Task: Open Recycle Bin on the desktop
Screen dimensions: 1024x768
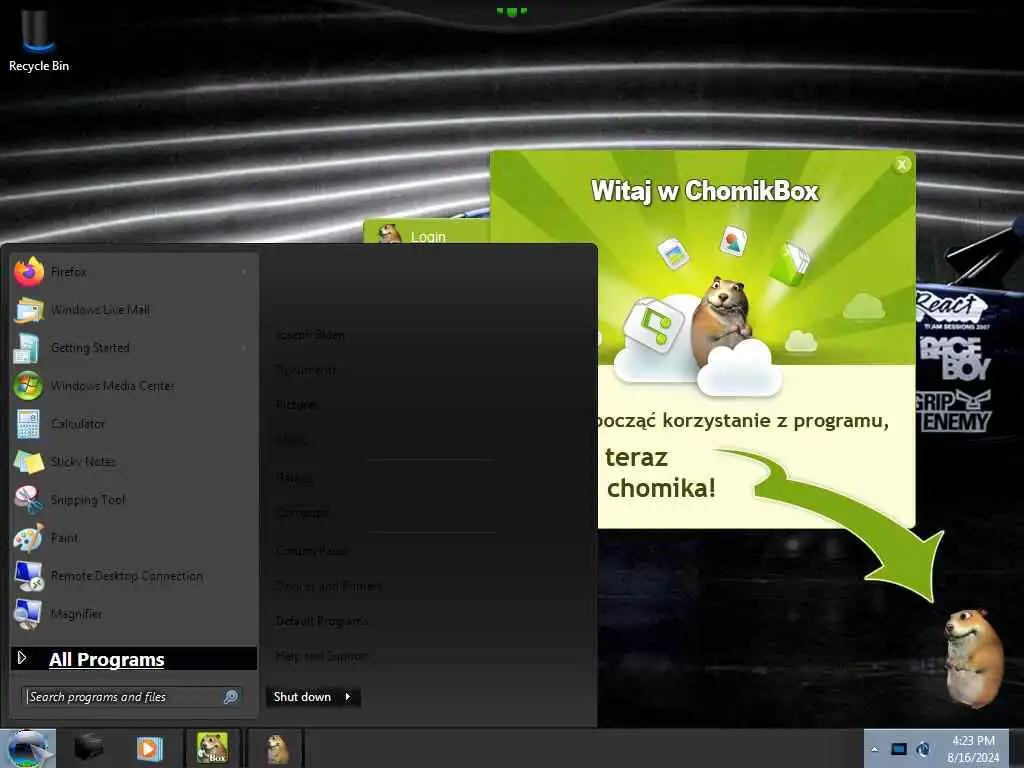Action: (39, 40)
